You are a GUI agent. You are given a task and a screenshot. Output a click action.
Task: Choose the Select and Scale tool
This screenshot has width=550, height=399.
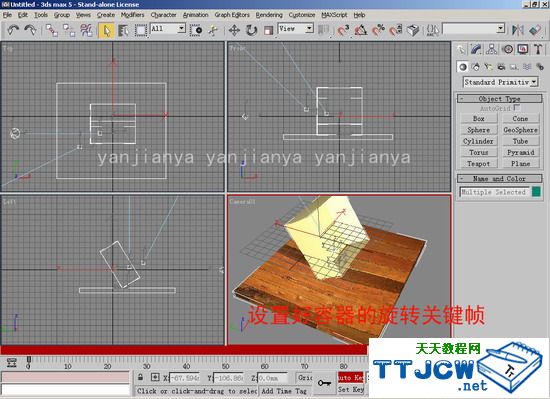[x=268, y=30]
